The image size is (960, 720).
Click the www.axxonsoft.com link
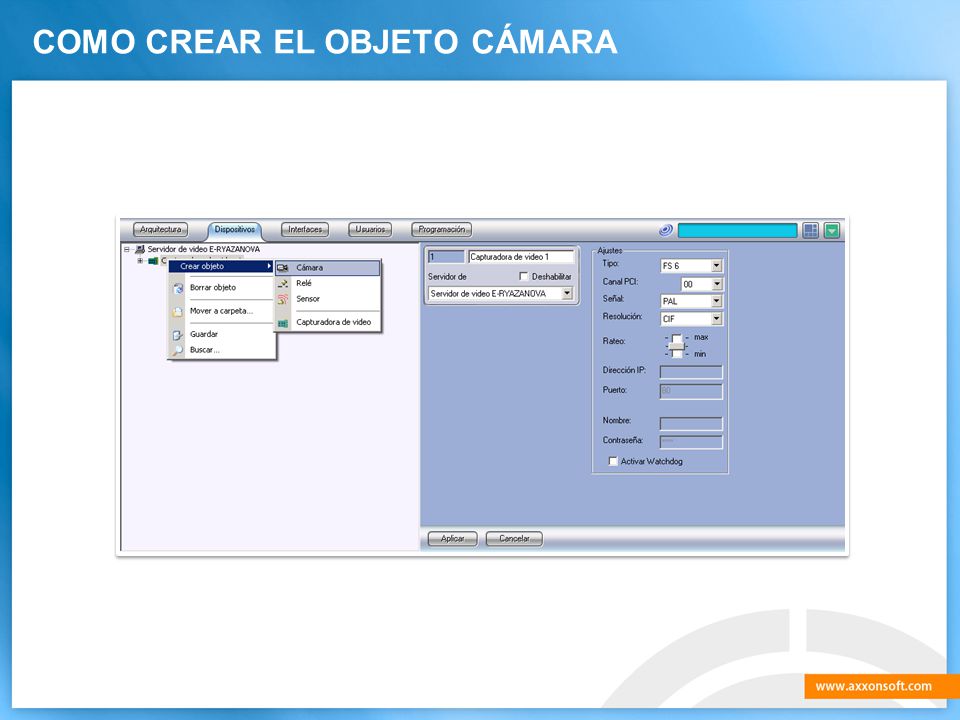point(874,686)
